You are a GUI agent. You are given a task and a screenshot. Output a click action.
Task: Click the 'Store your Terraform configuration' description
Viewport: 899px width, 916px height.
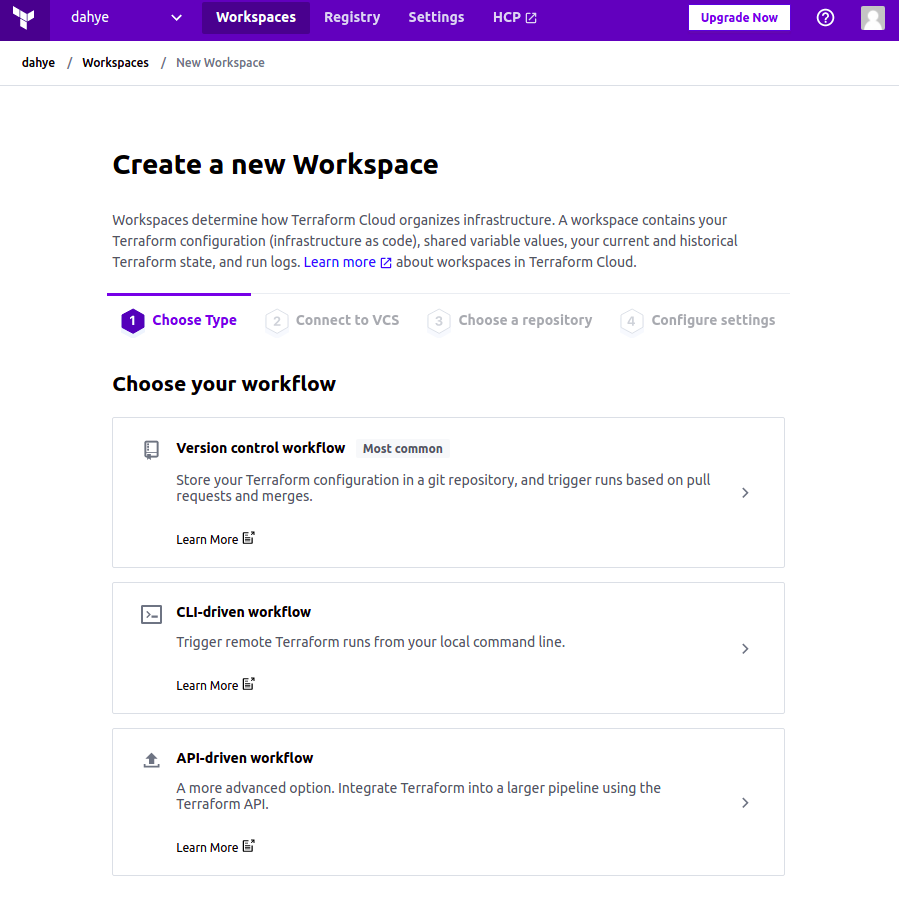443,488
